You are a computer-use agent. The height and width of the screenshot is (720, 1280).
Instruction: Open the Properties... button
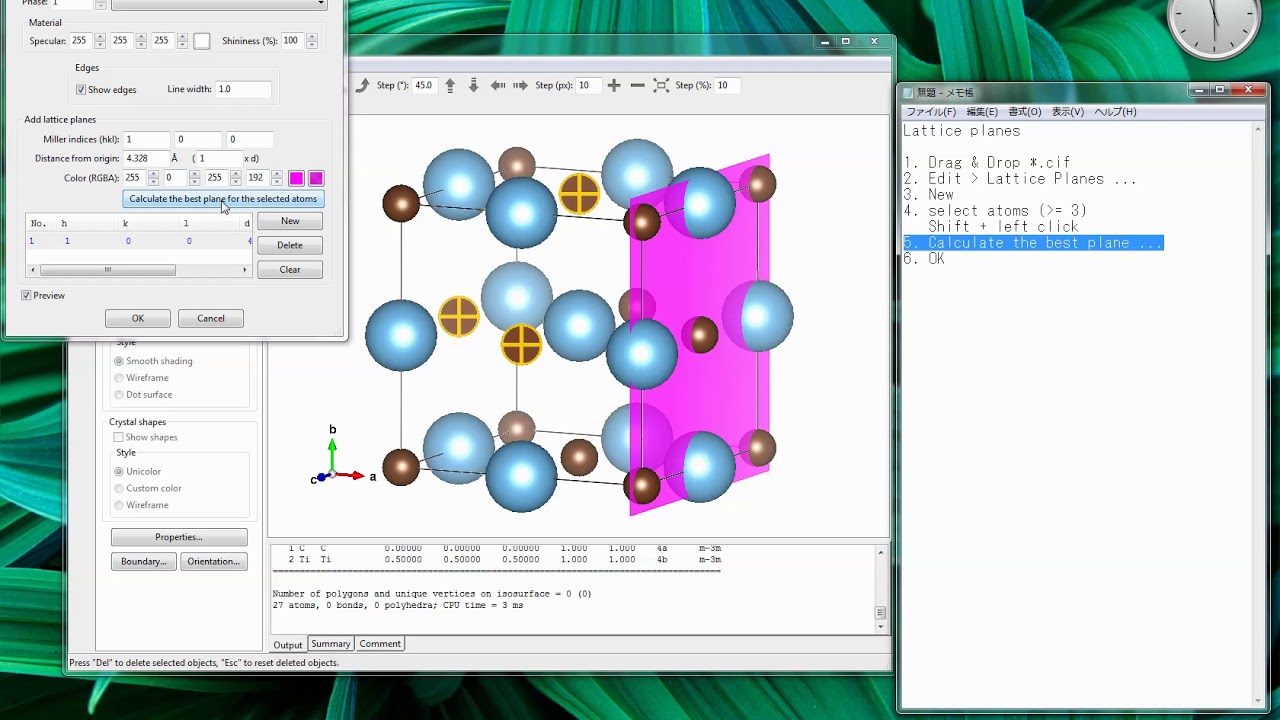click(x=179, y=538)
